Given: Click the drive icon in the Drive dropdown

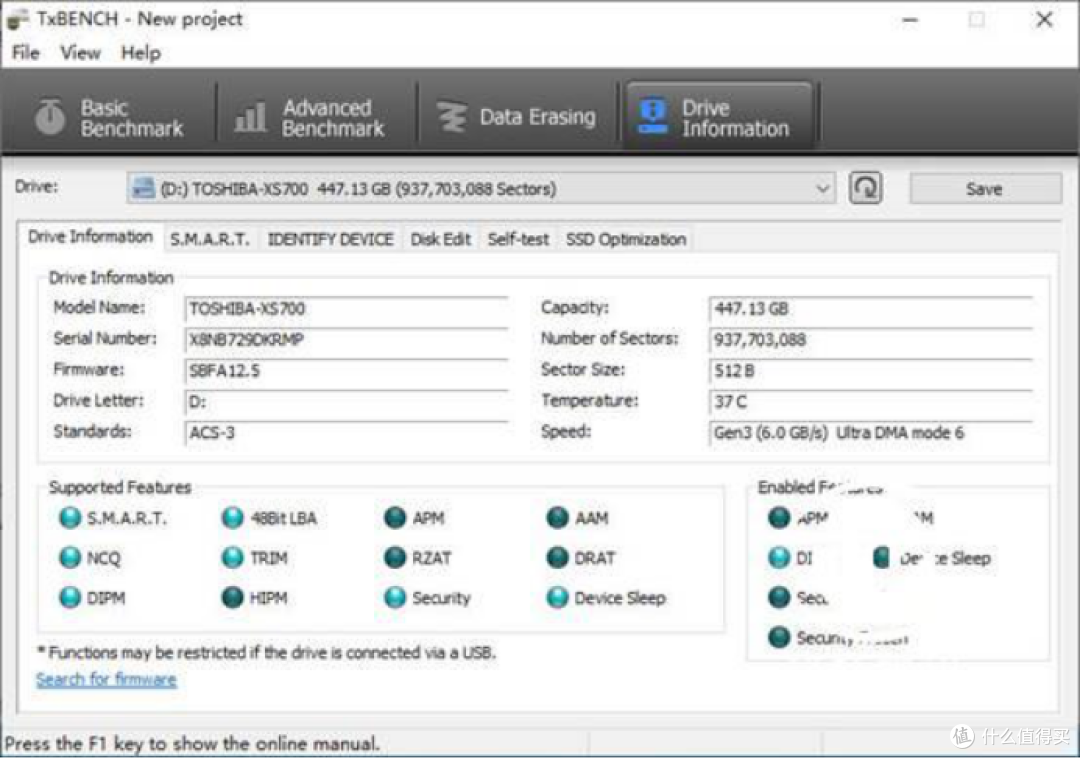Looking at the screenshot, I should 143,188.
